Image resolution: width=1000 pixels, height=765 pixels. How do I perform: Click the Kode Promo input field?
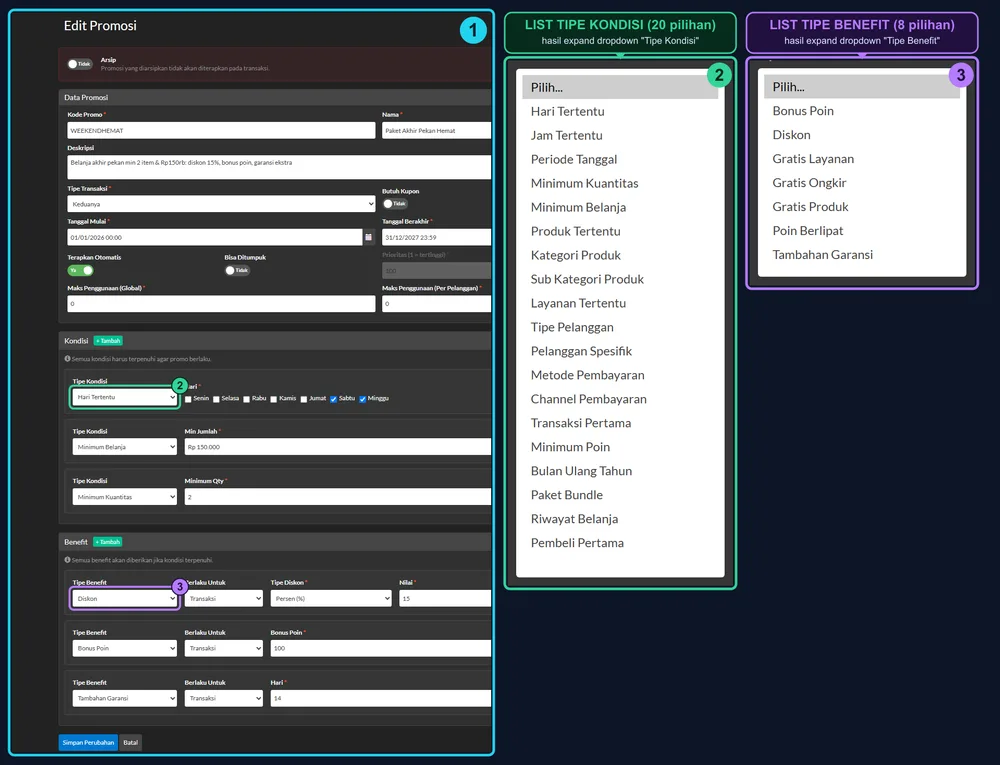(x=221, y=131)
